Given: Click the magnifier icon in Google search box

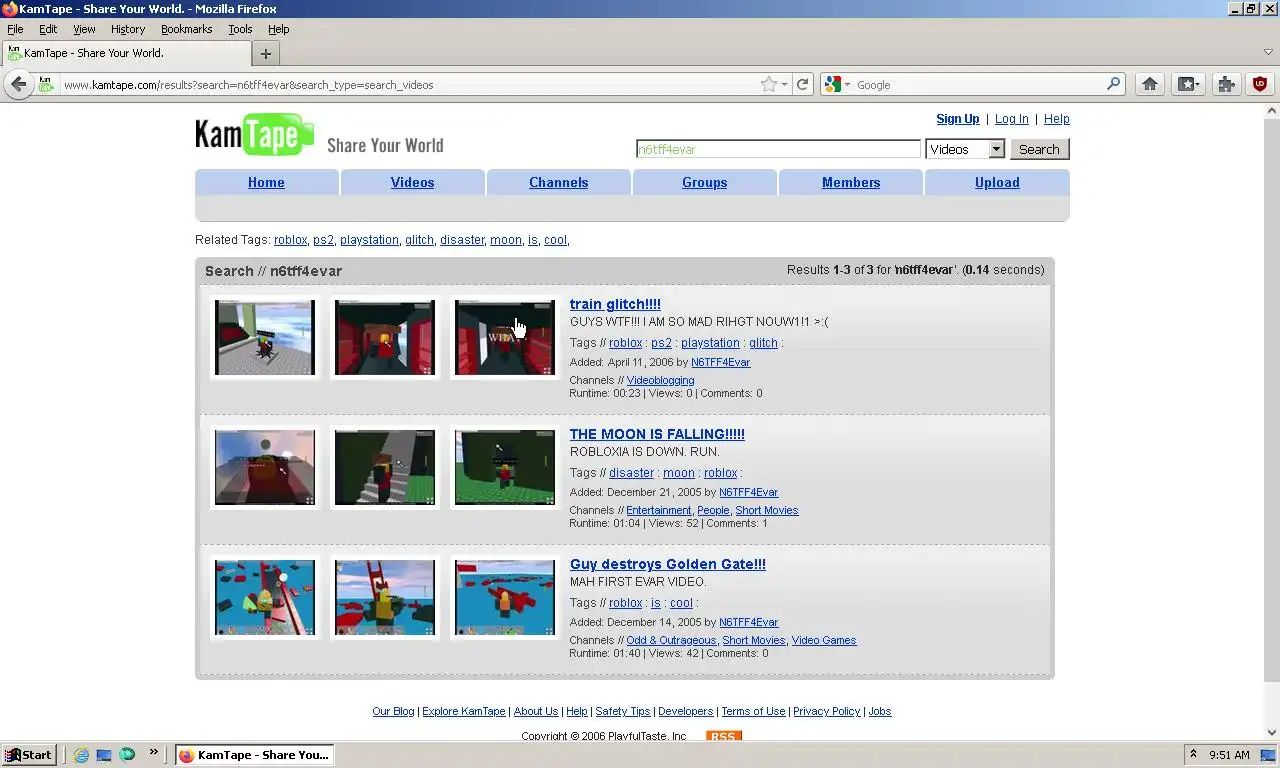Looking at the screenshot, I should point(1113,85).
